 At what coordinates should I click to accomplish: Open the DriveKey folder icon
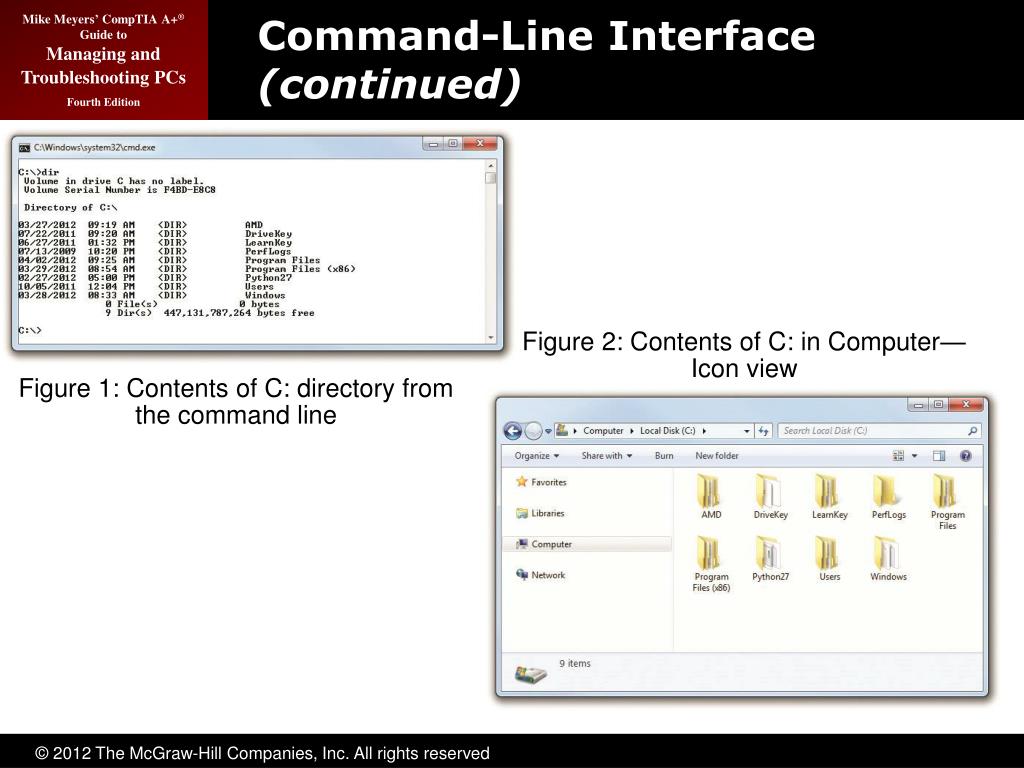(770, 497)
